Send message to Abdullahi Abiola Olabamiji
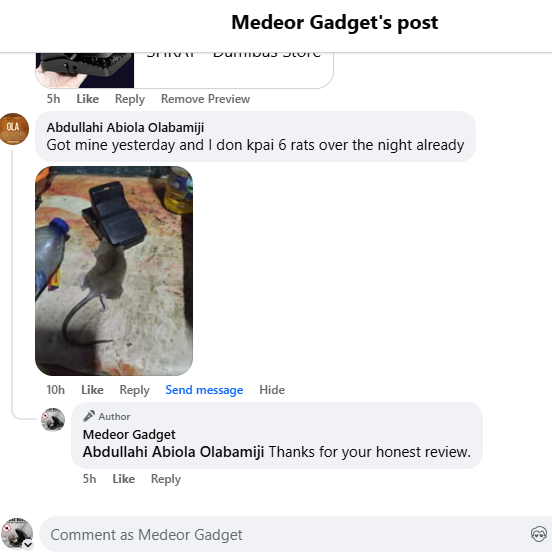The width and height of the screenshot is (552, 558). click(x=204, y=390)
